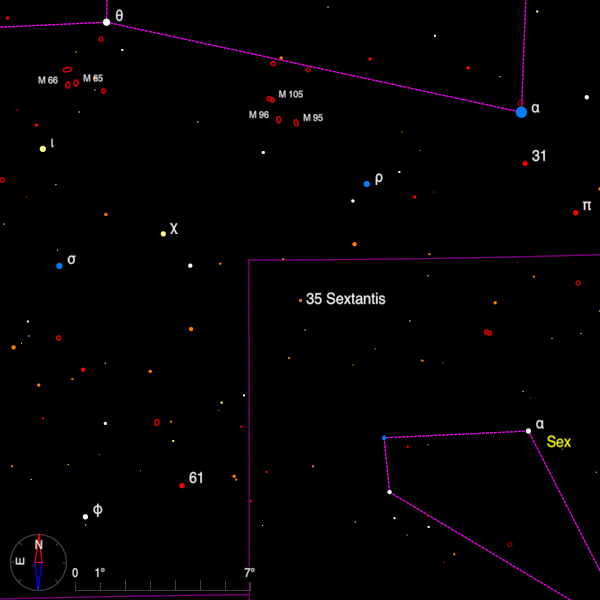The width and height of the screenshot is (600, 600).
Task: Select the blue star labeled ρ
Action: click(x=367, y=184)
